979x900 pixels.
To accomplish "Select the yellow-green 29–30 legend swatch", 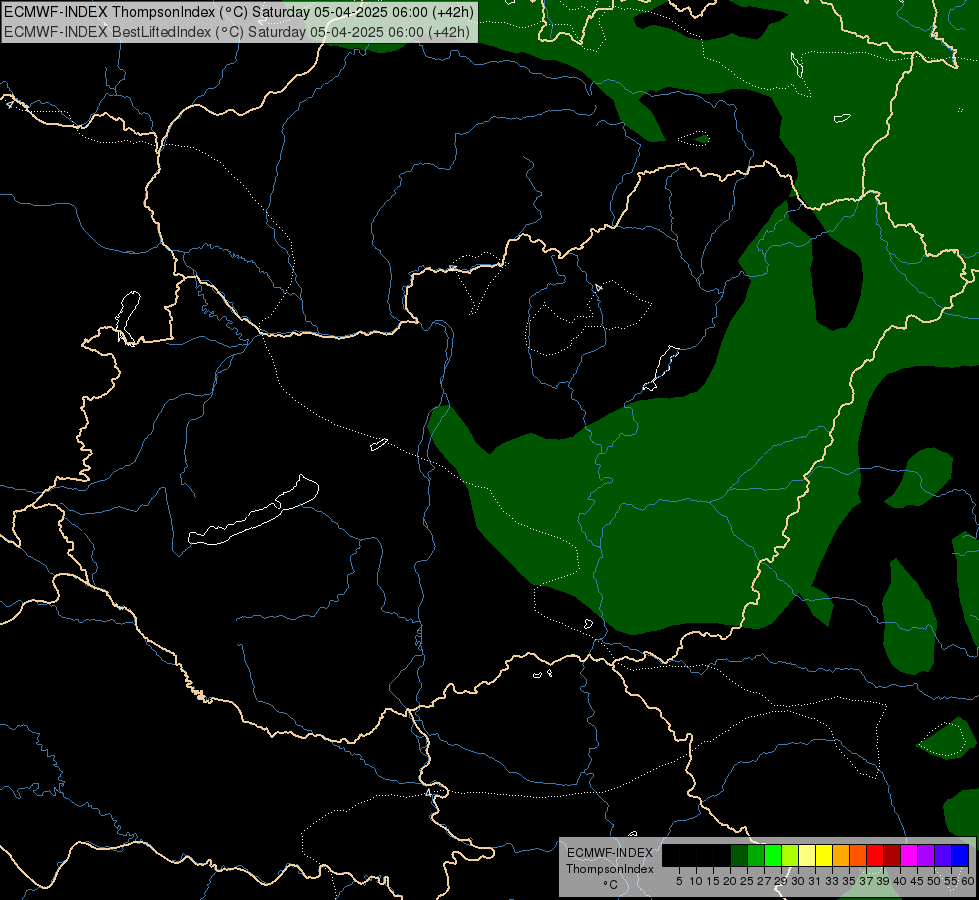I will pyautogui.click(x=790, y=855).
